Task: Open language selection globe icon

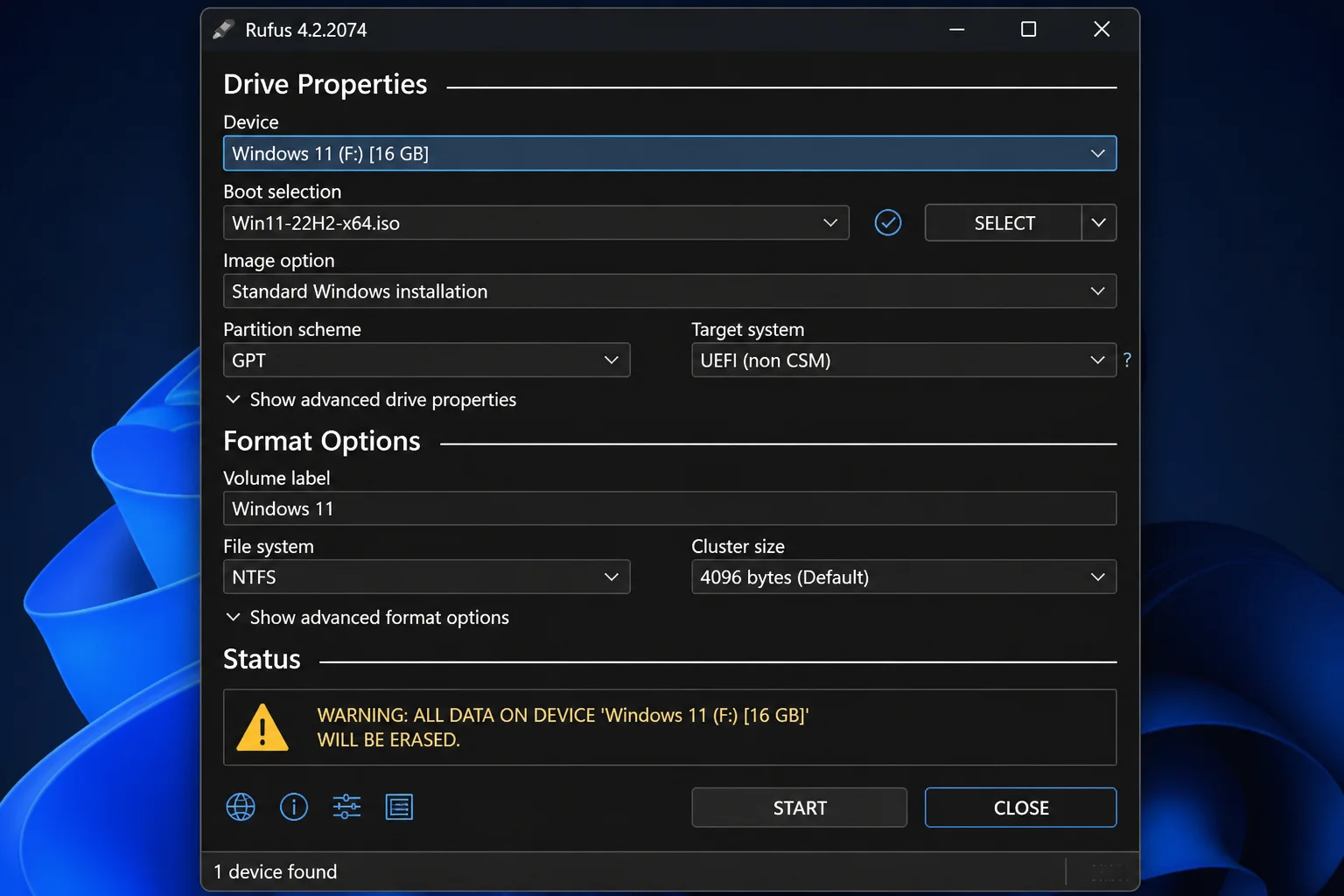Action: [241, 807]
